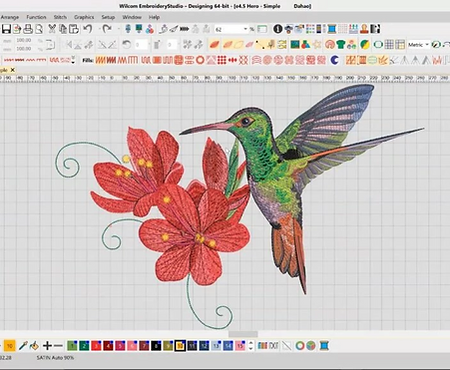
Task: Click the blue letter C icon
Action: [x=335, y=60]
